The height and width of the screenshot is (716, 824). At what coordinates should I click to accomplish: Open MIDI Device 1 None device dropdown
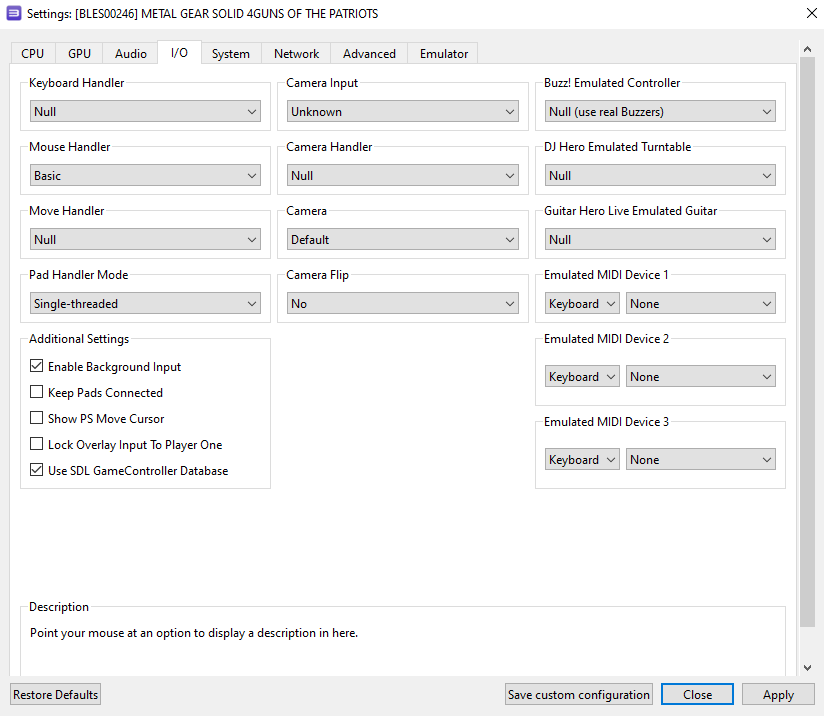pos(701,304)
